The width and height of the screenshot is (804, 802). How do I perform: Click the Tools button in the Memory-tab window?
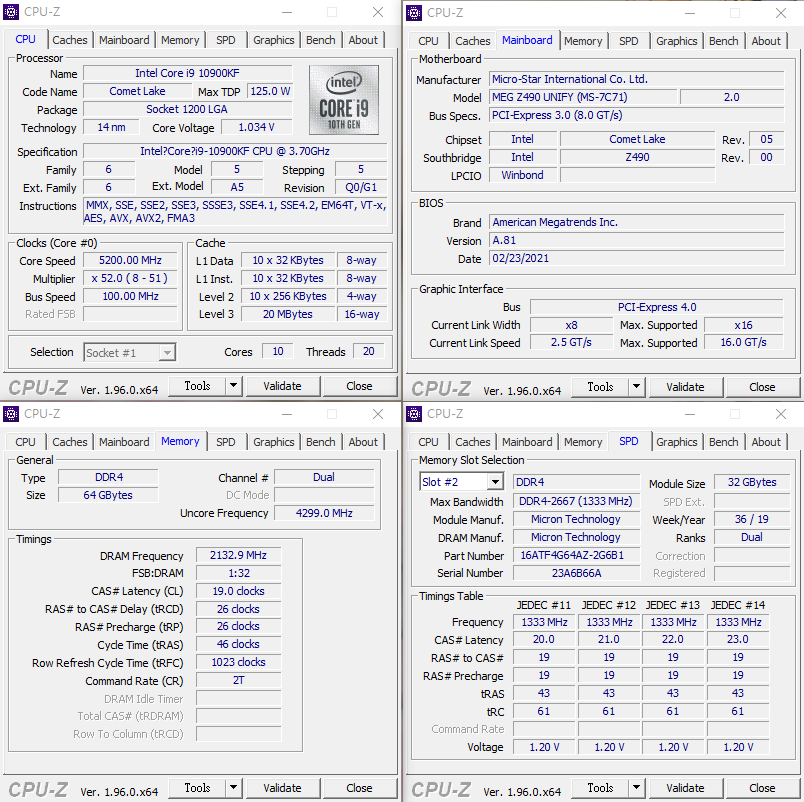[197, 788]
